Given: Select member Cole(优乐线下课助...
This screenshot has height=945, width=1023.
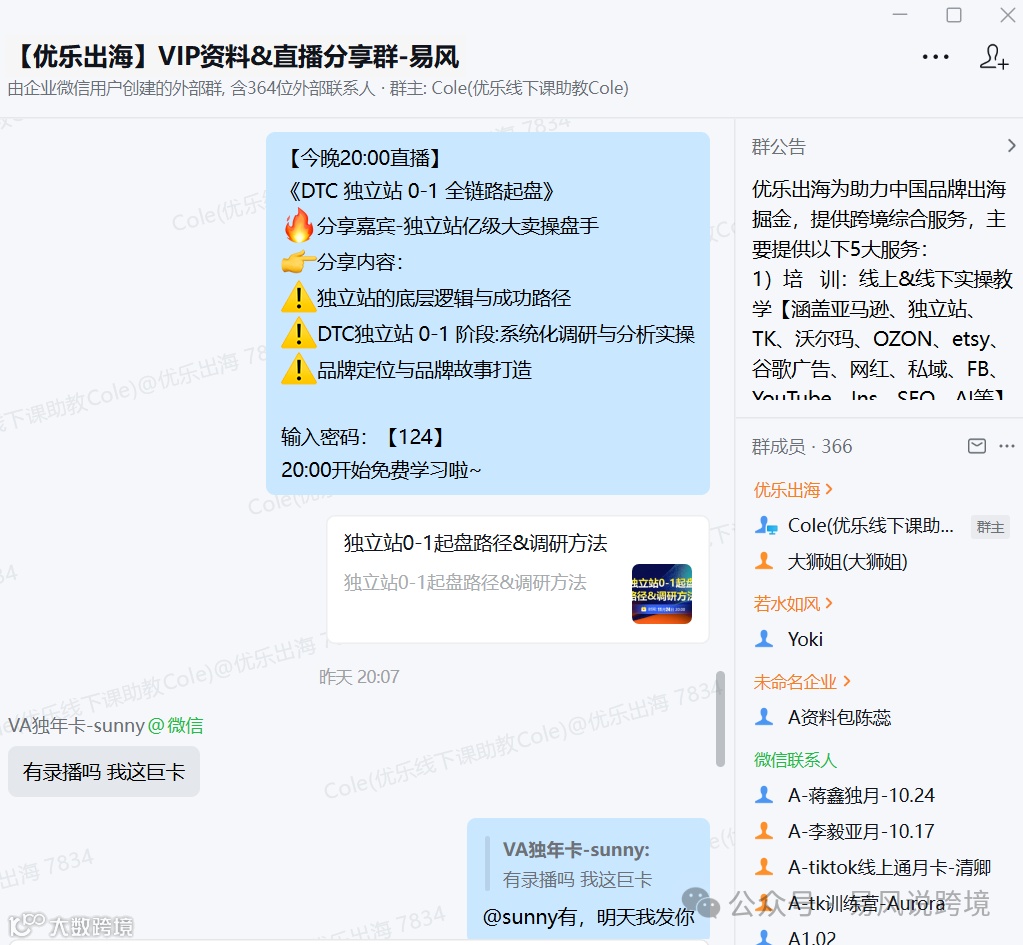Looking at the screenshot, I should click(870, 525).
